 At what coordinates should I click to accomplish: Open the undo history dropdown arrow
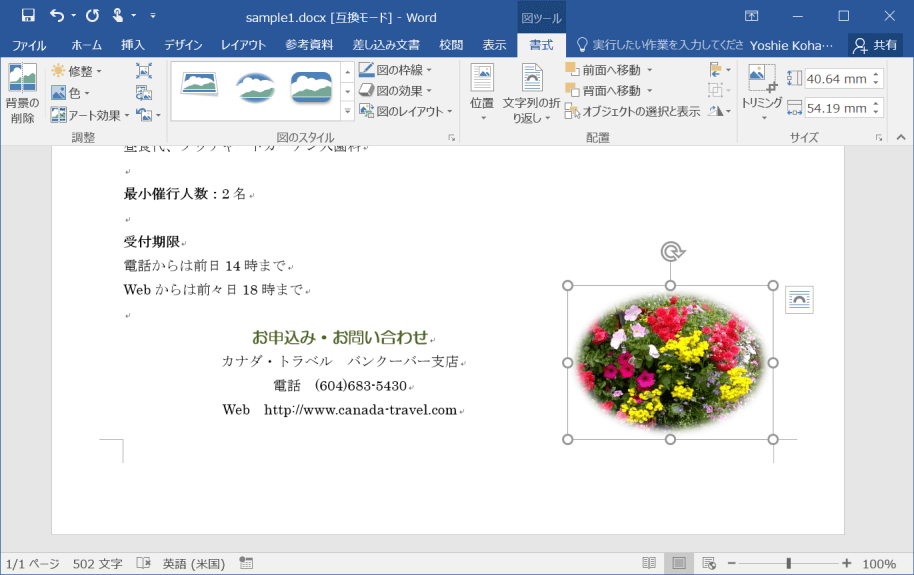pos(73,16)
